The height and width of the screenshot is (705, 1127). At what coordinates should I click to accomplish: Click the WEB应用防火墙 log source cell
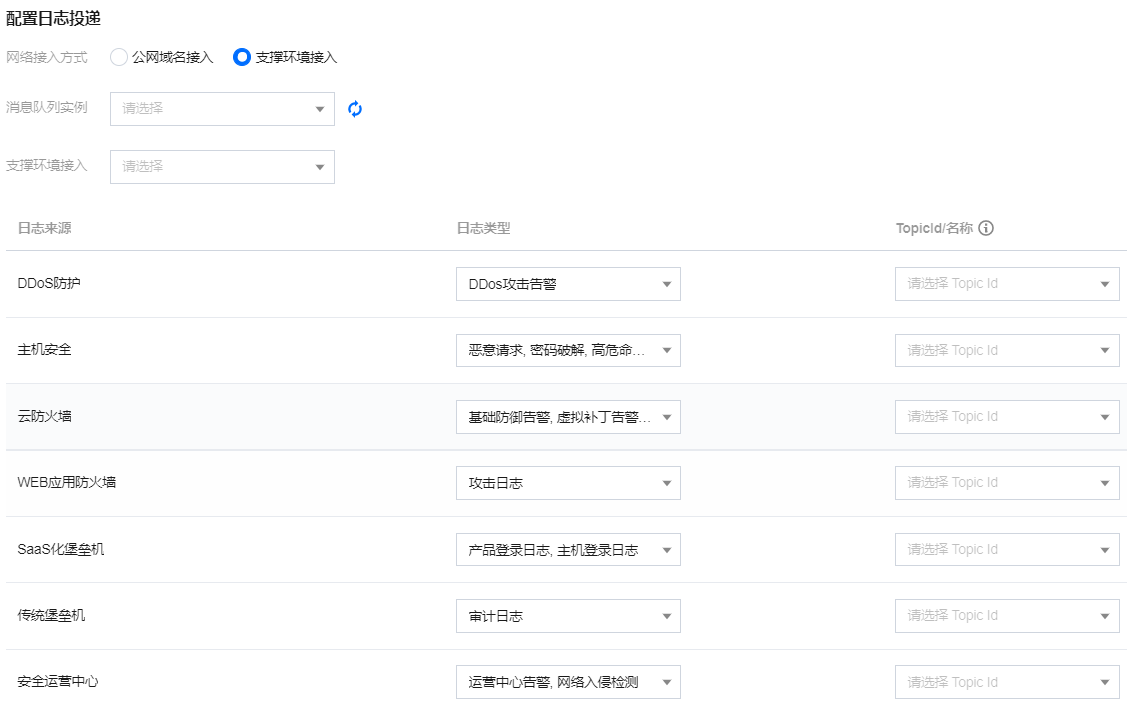pyautogui.click(x=67, y=482)
